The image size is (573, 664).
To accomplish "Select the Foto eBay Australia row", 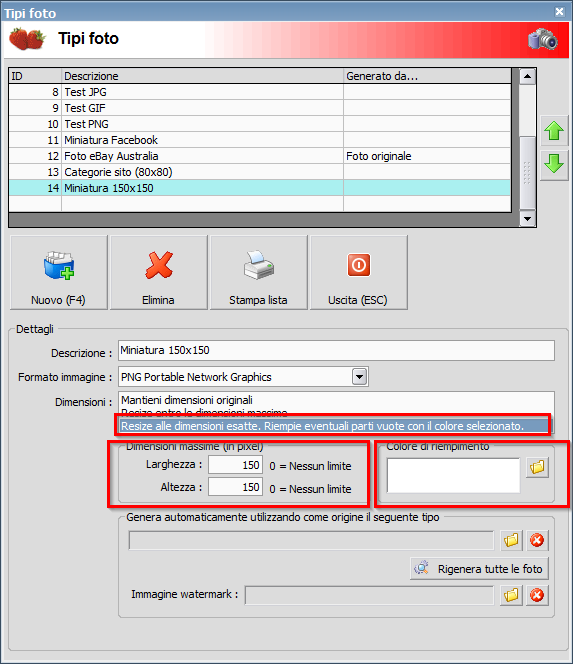I will pyautogui.click(x=260, y=156).
